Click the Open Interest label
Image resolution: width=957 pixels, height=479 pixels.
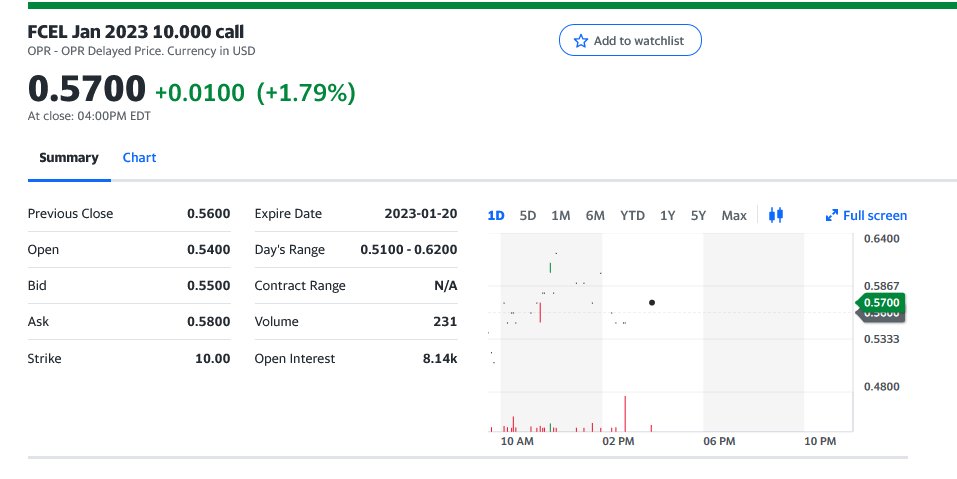(295, 359)
